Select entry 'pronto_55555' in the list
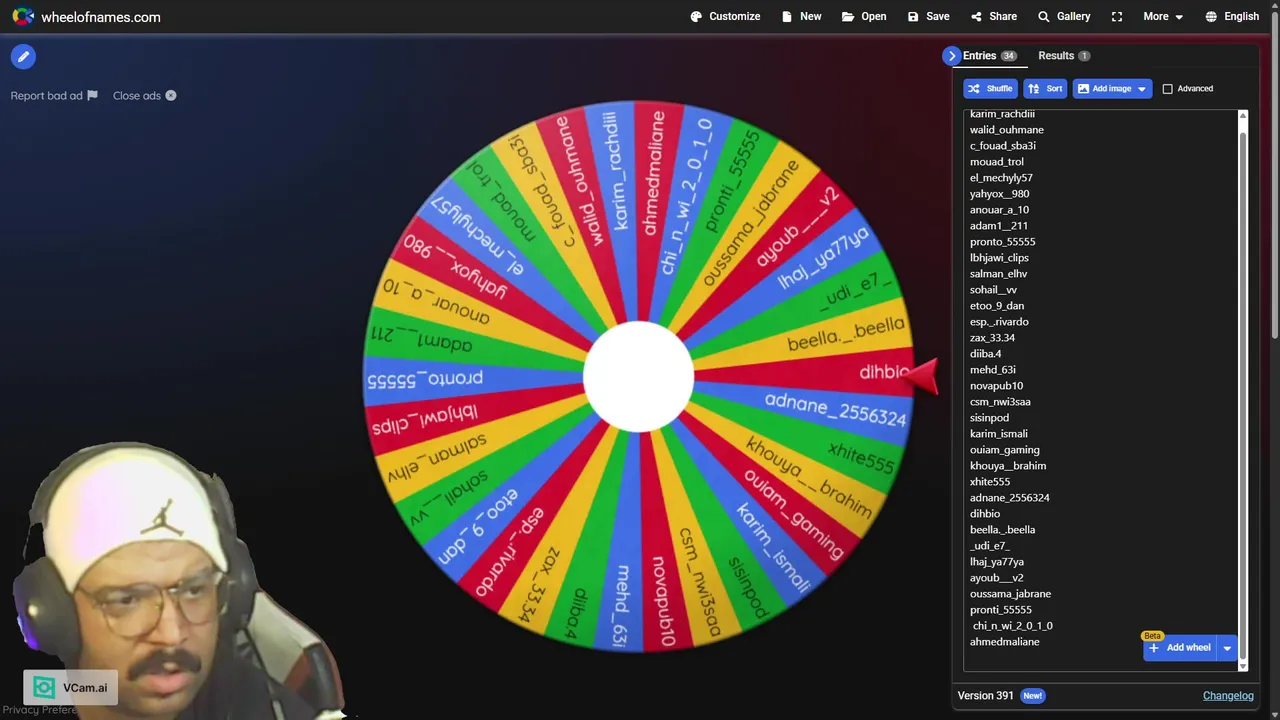 1002,242
